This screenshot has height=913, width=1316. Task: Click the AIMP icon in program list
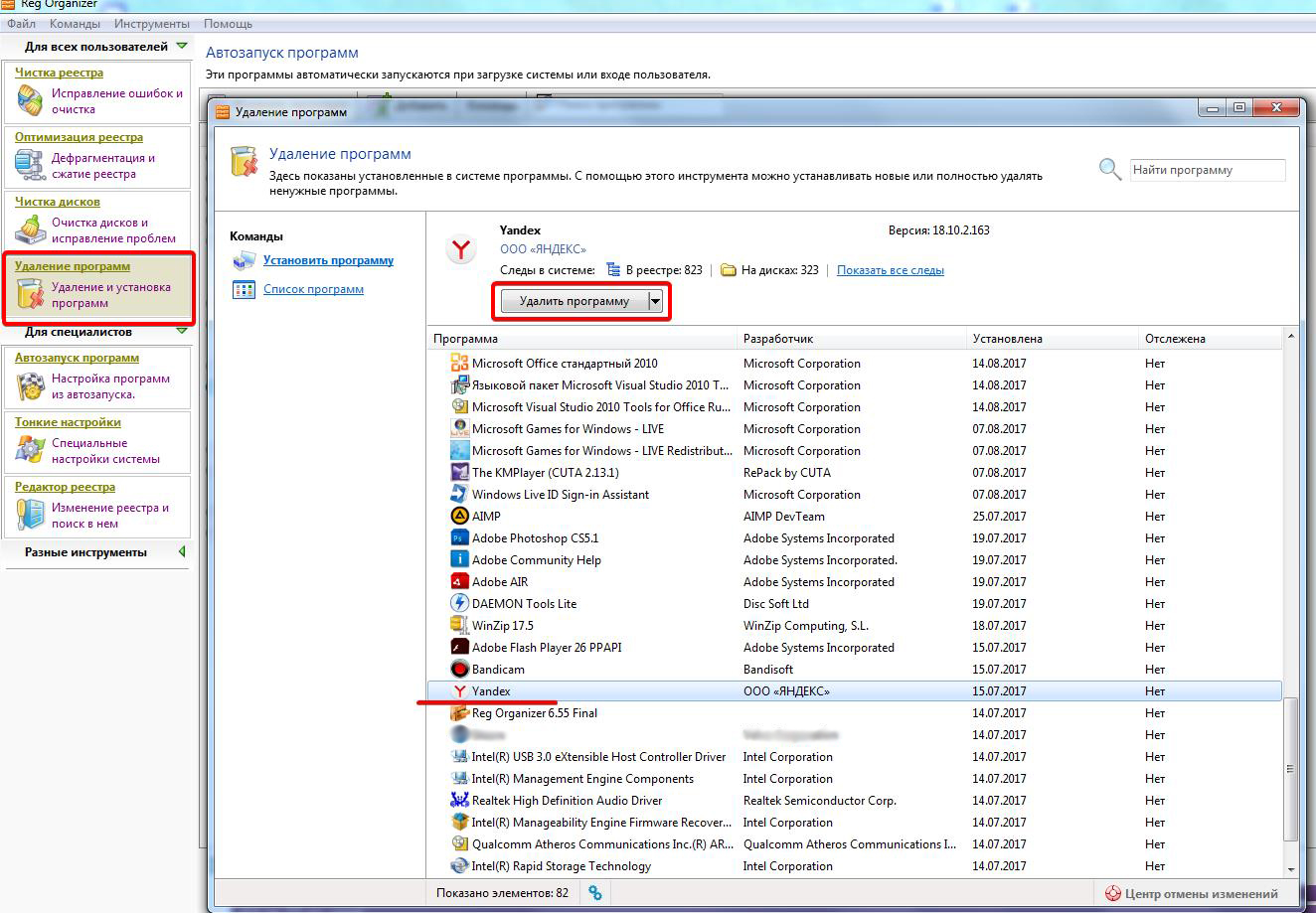point(459,516)
